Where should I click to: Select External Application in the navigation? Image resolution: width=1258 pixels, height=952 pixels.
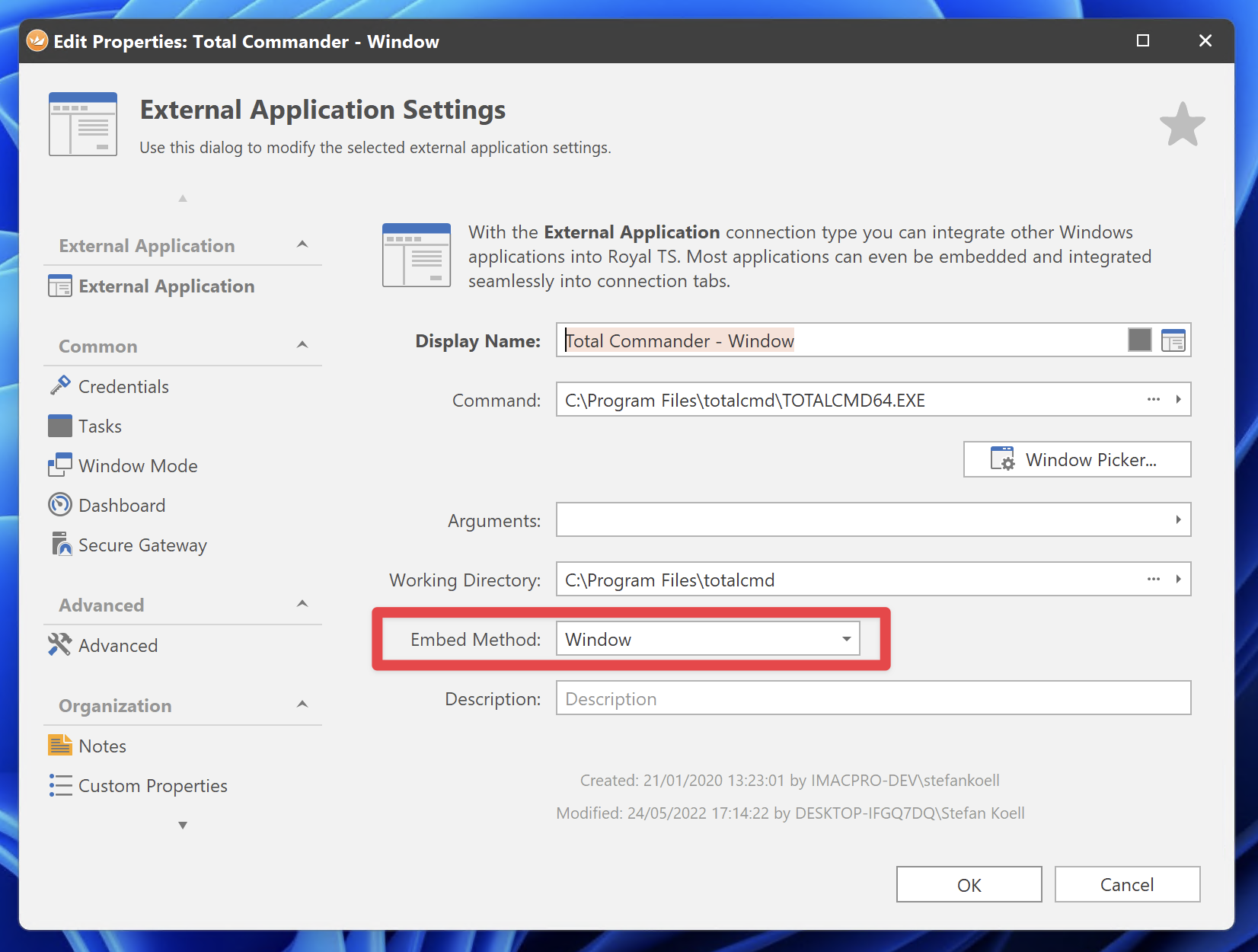coord(166,286)
